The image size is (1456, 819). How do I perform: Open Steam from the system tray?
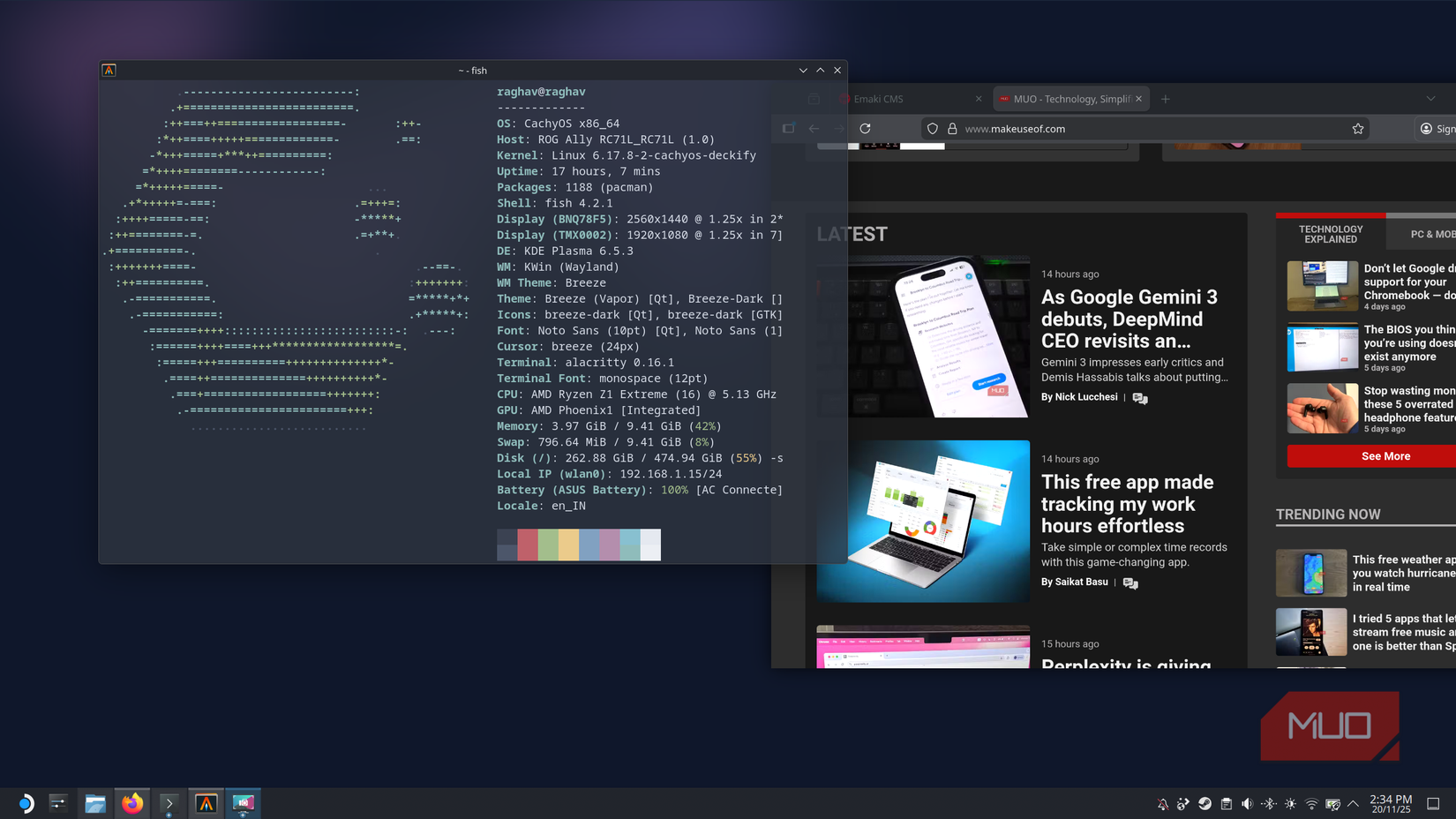click(1205, 804)
